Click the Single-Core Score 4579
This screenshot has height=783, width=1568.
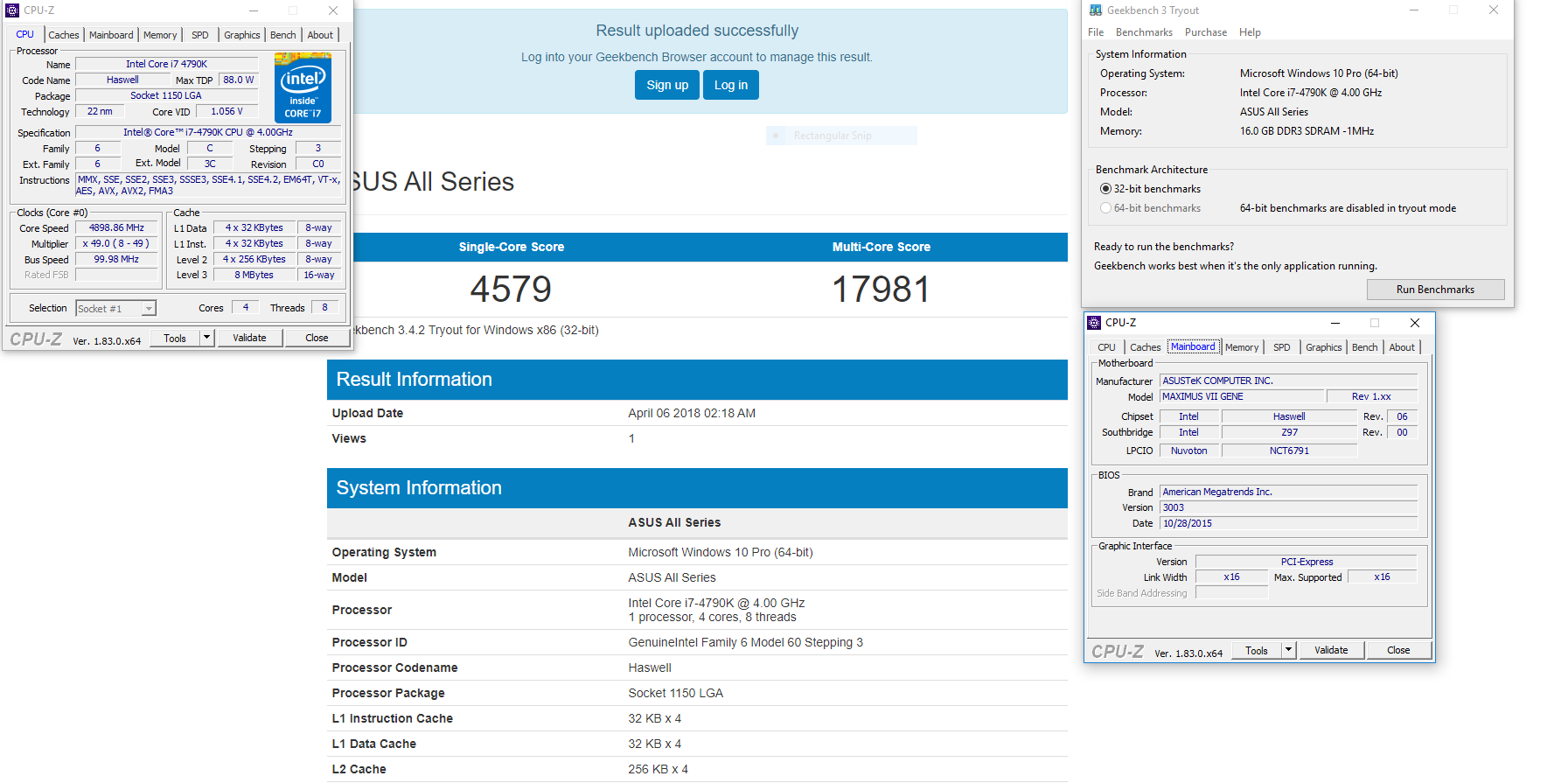[512, 290]
